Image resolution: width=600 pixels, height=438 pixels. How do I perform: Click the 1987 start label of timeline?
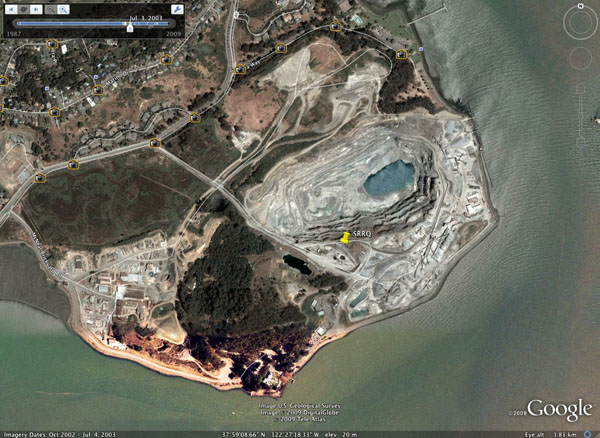click(x=11, y=33)
